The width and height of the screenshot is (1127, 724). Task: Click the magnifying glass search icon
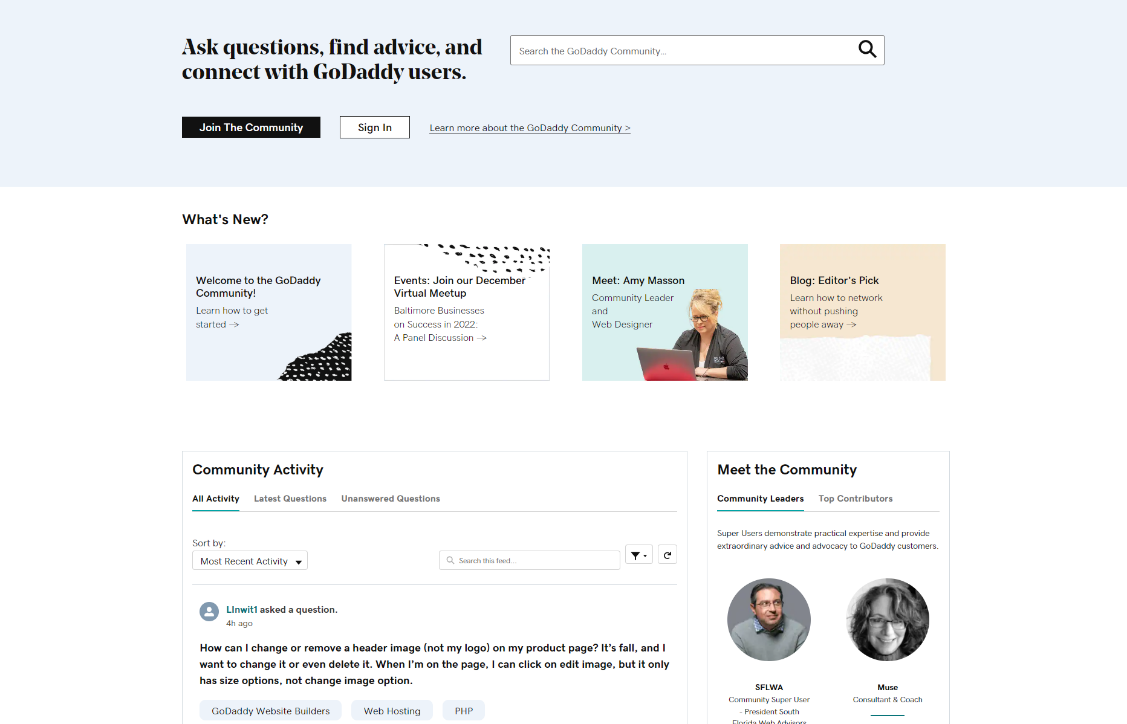868,50
